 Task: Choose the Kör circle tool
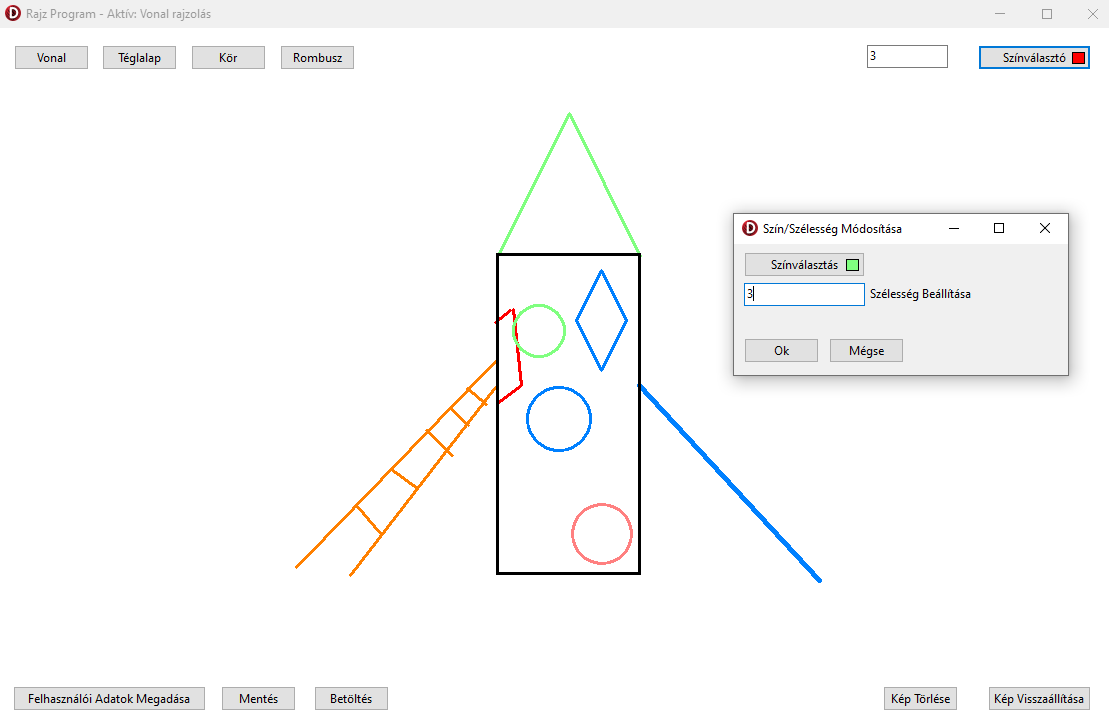tap(228, 58)
